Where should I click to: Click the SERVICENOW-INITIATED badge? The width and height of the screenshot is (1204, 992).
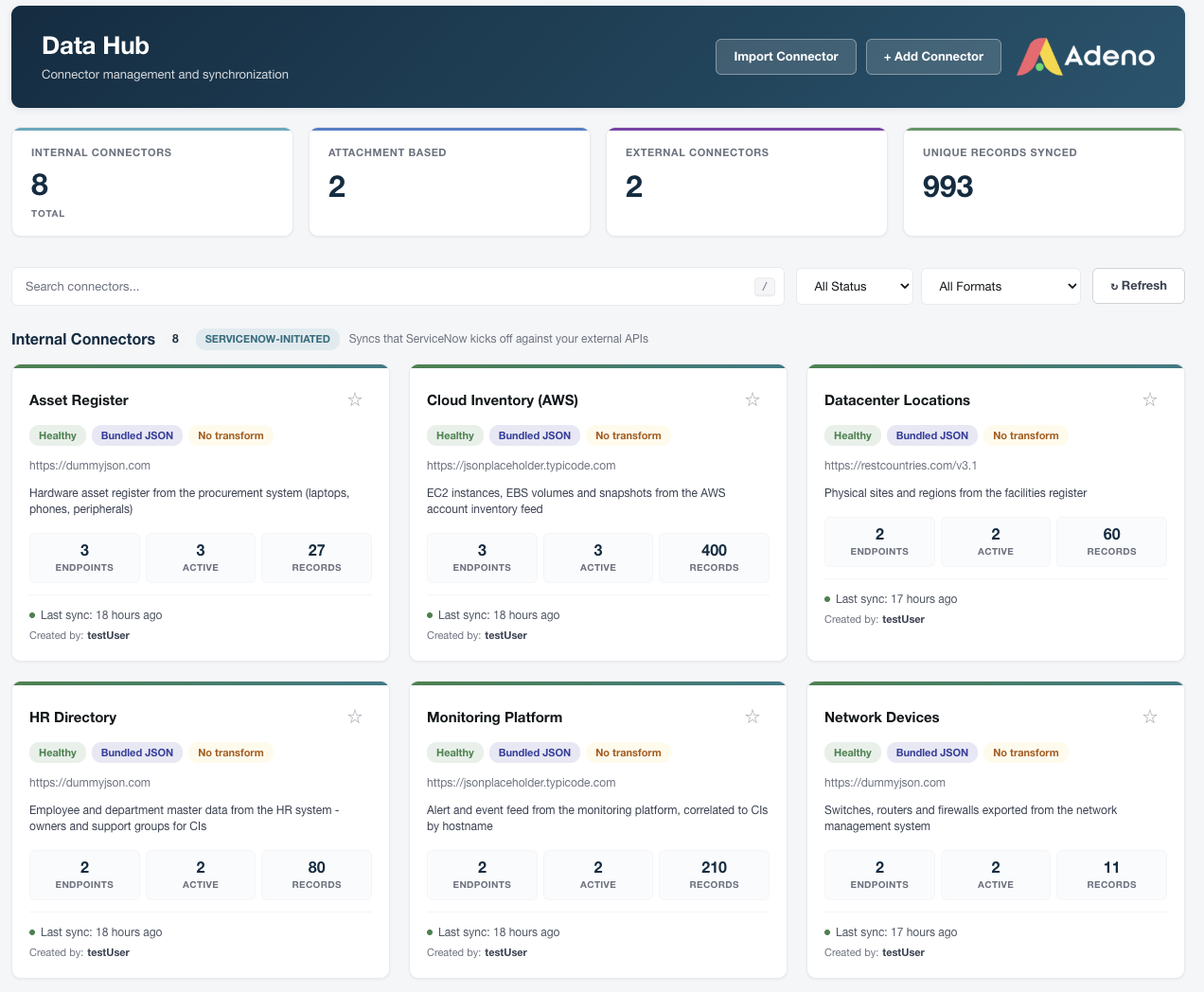click(x=268, y=339)
